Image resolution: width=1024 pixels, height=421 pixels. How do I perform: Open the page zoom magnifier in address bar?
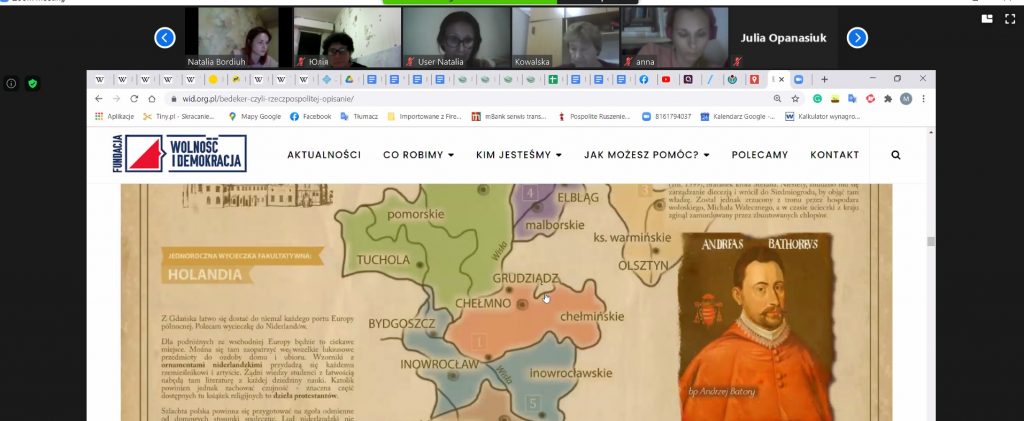[x=777, y=99]
